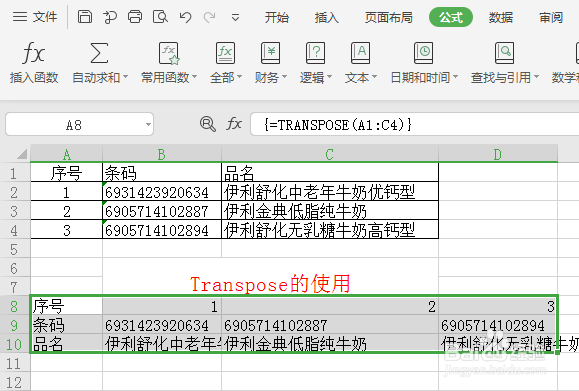Click cell C4 伊利舒化无乳糖牛奶高钙型
The width and height of the screenshot is (579, 391).
coord(330,230)
